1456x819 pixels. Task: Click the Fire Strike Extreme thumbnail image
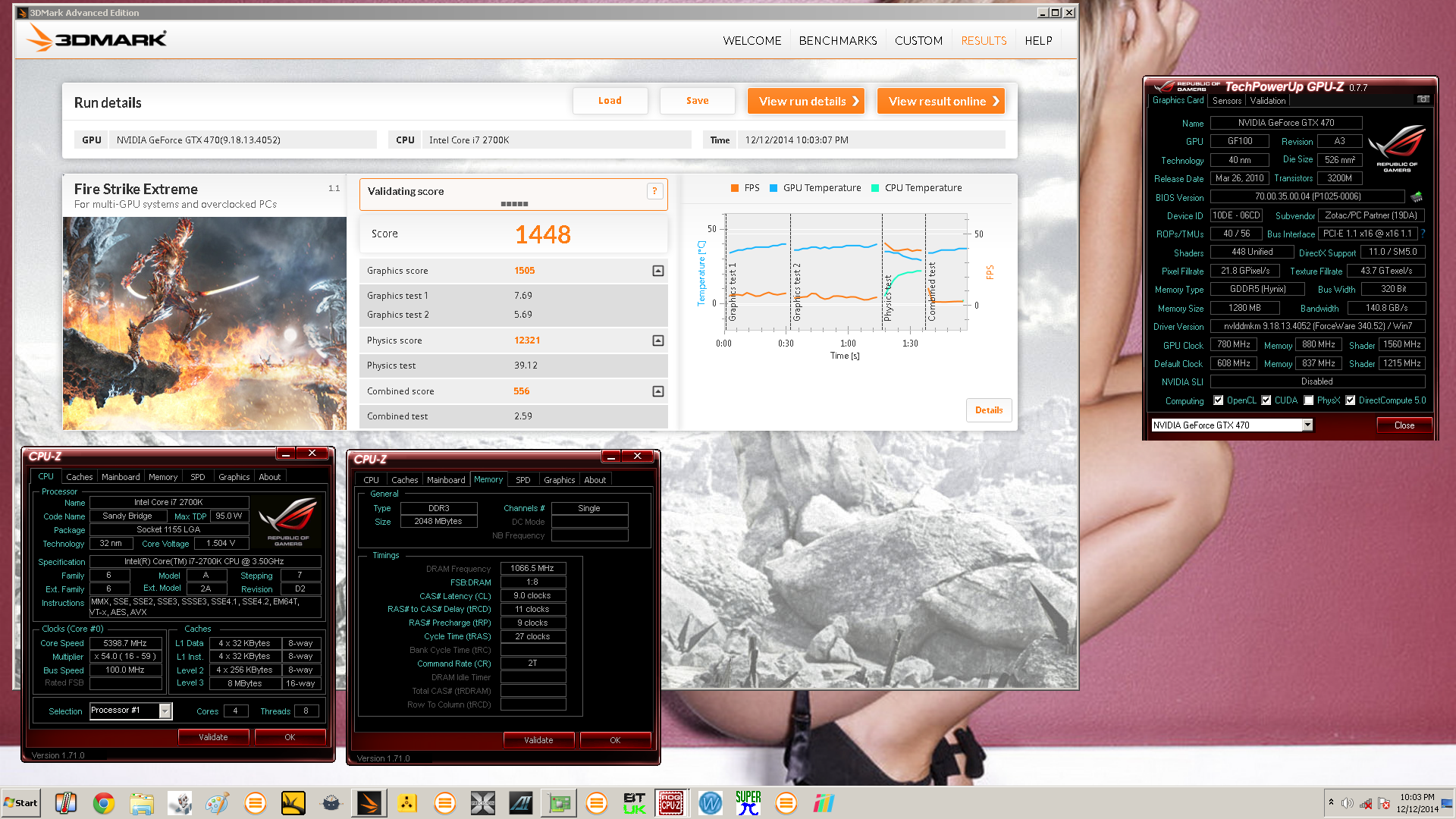click(x=205, y=324)
